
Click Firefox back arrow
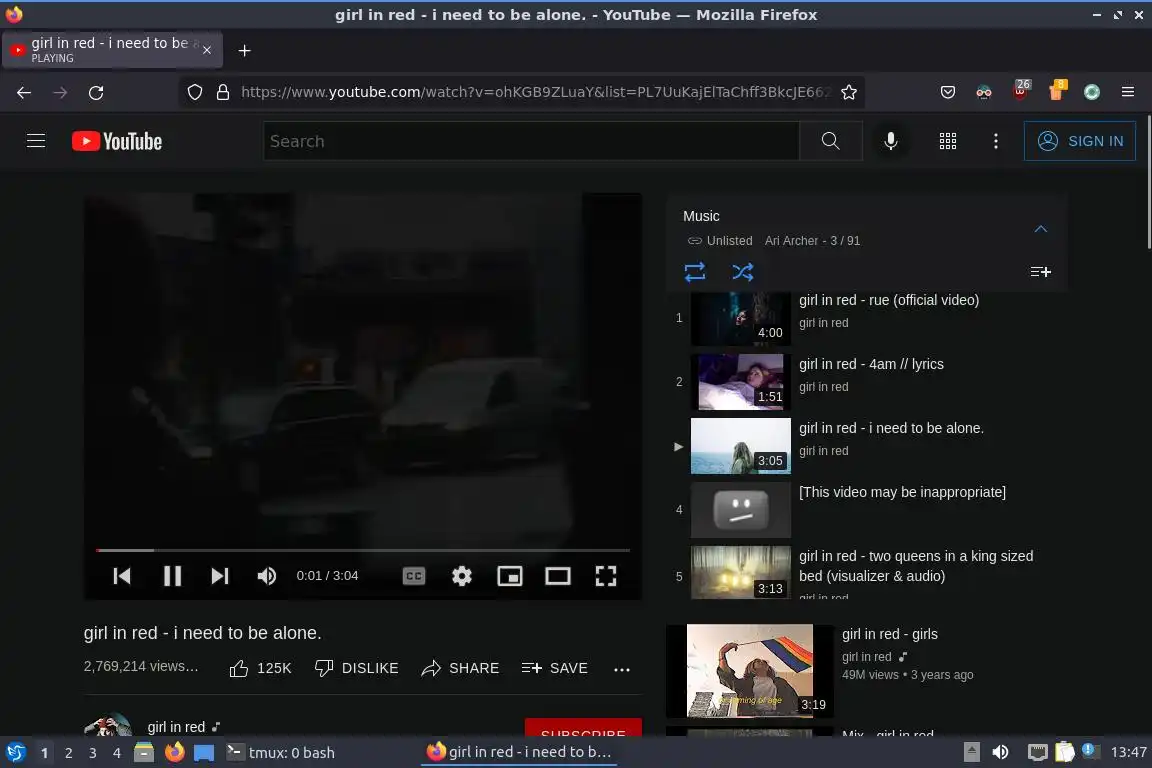coord(24,93)
